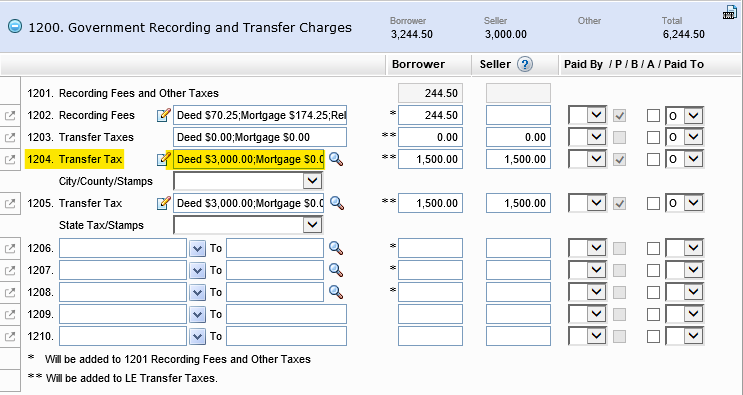Click Recording Fees borrower amount 244.50 field

coord(430,115)
